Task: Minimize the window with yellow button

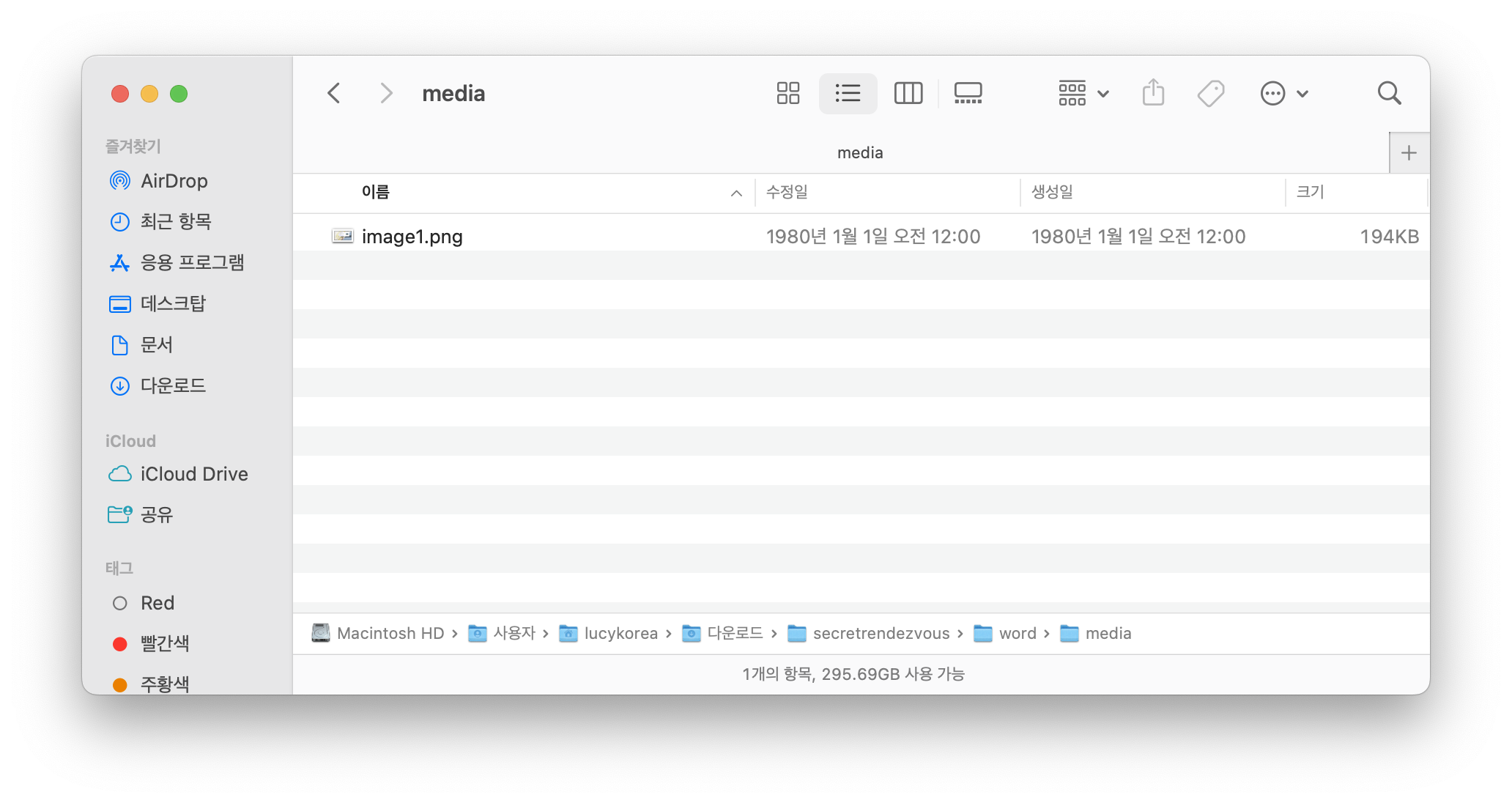Action: click(x=149, y=94)
